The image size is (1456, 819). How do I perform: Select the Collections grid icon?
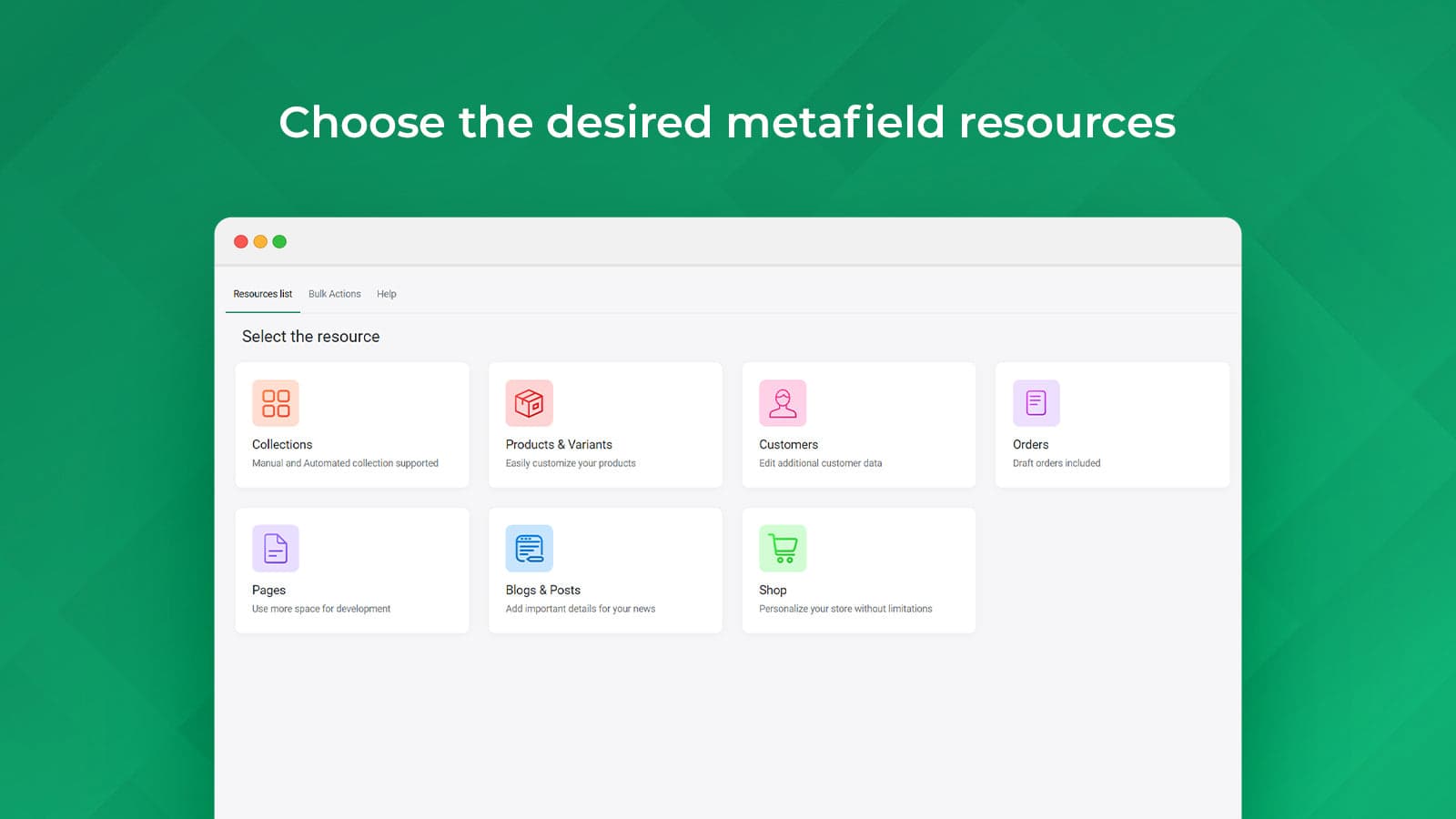(x=276, y=402)
